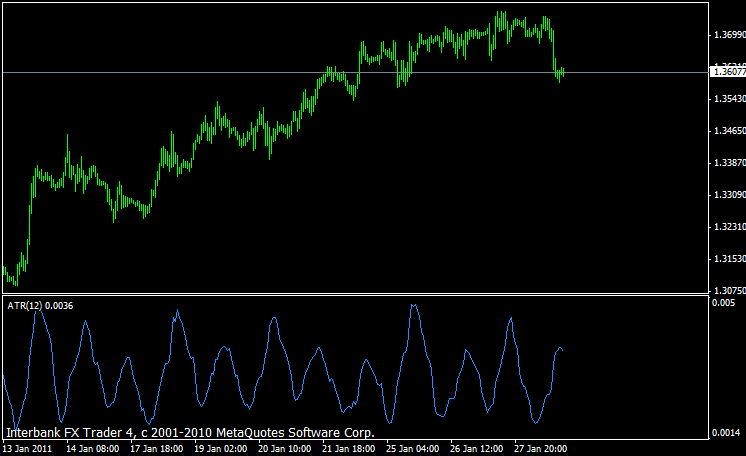Click the 26 Jan 12:00 time label

[x=477, y=448]
